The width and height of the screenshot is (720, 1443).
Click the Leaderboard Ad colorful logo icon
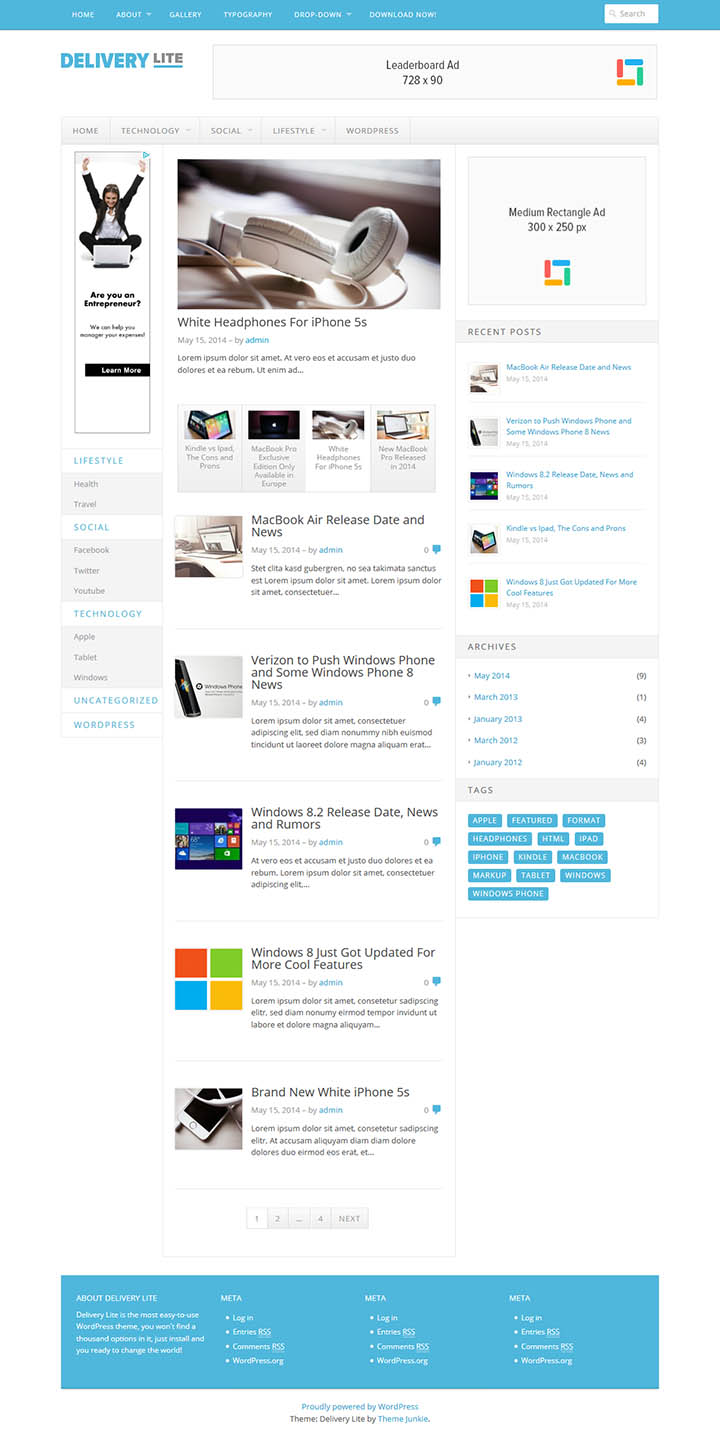[x=630, y=72]
